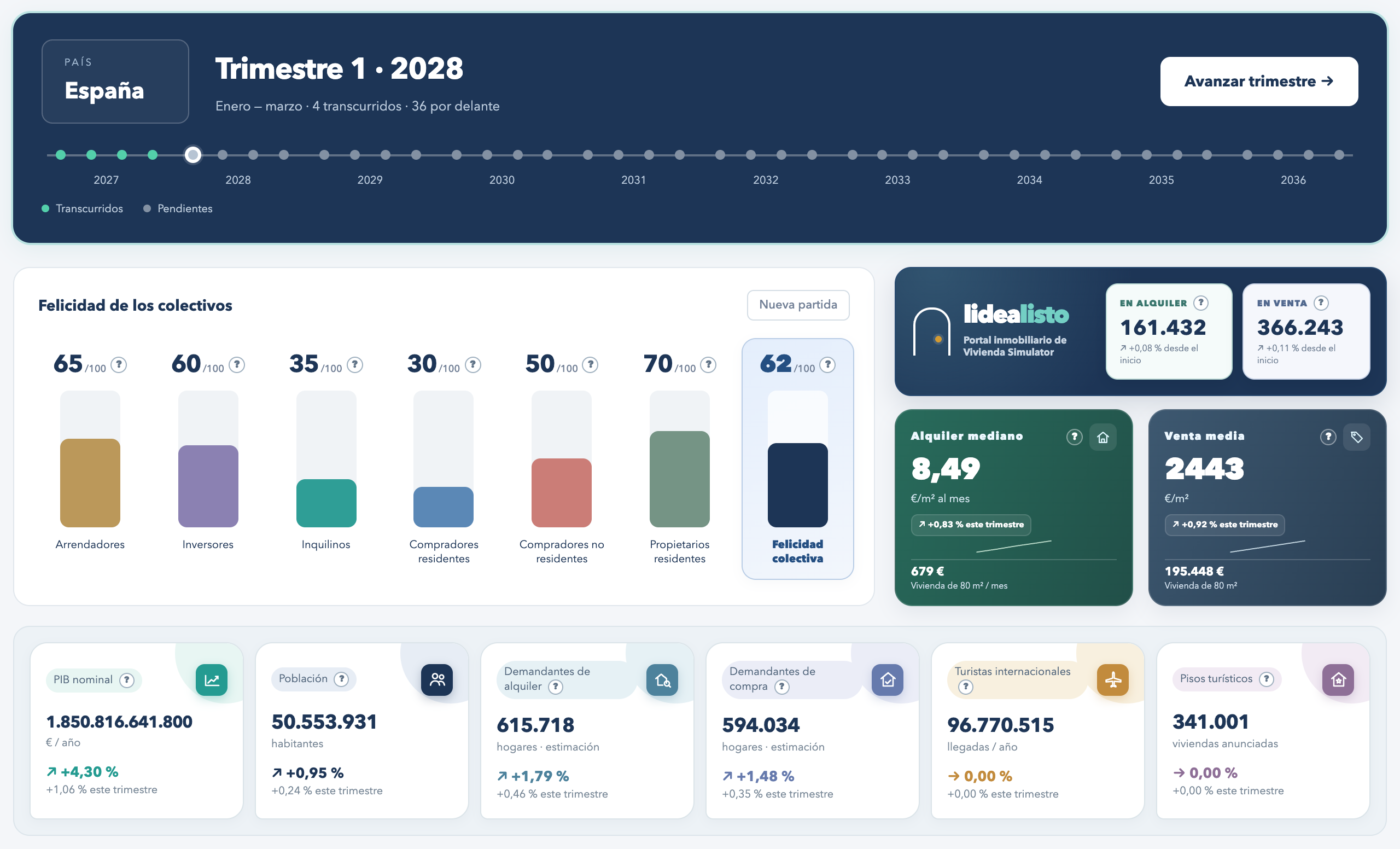Click the Inquilinos teal happiness bar

point(326,503)
